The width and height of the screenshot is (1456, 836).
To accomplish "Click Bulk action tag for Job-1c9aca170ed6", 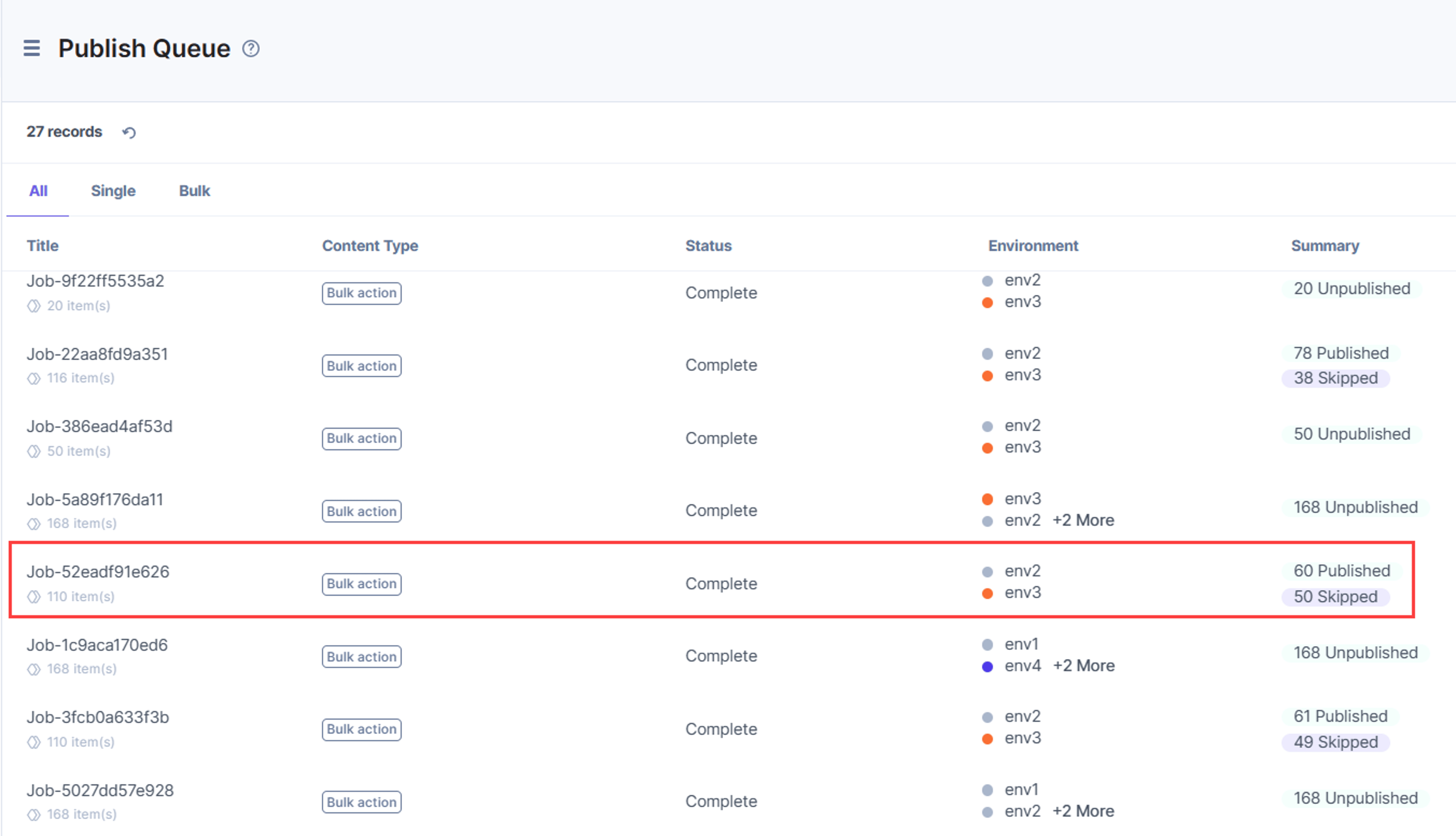I will tap(362, 657).
